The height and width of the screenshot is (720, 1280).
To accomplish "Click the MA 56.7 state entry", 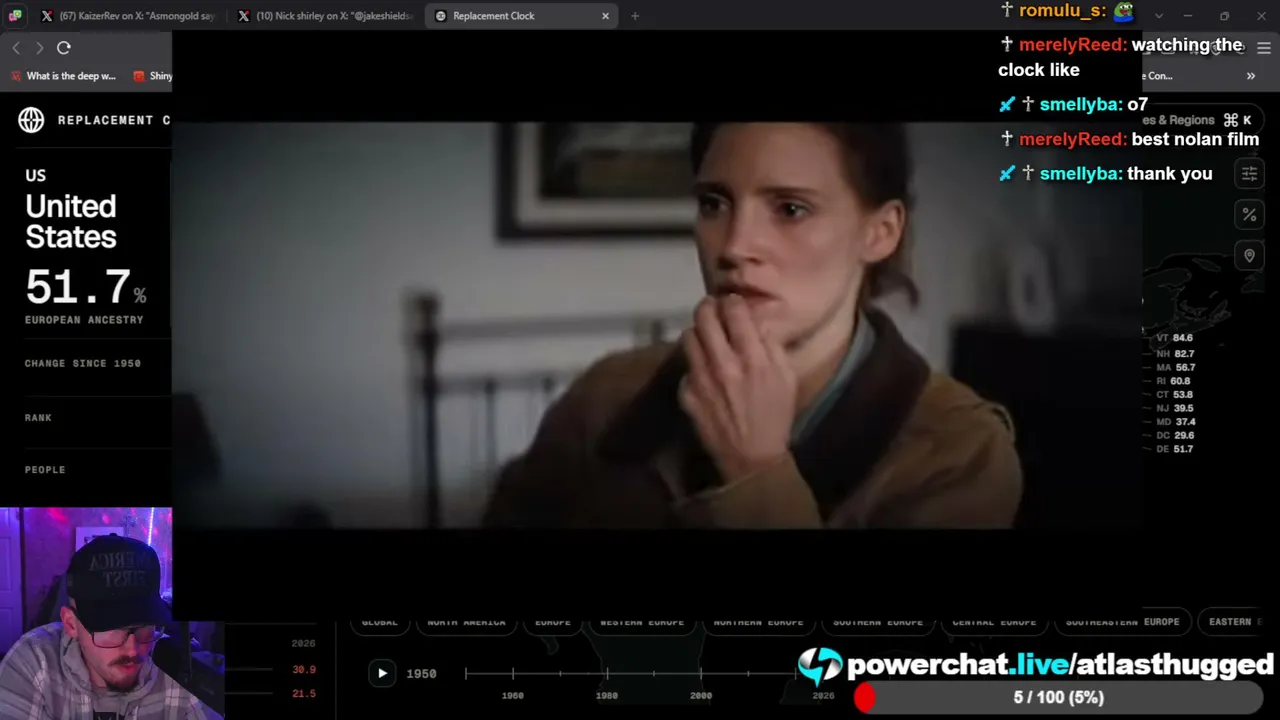I will 1175,368.
